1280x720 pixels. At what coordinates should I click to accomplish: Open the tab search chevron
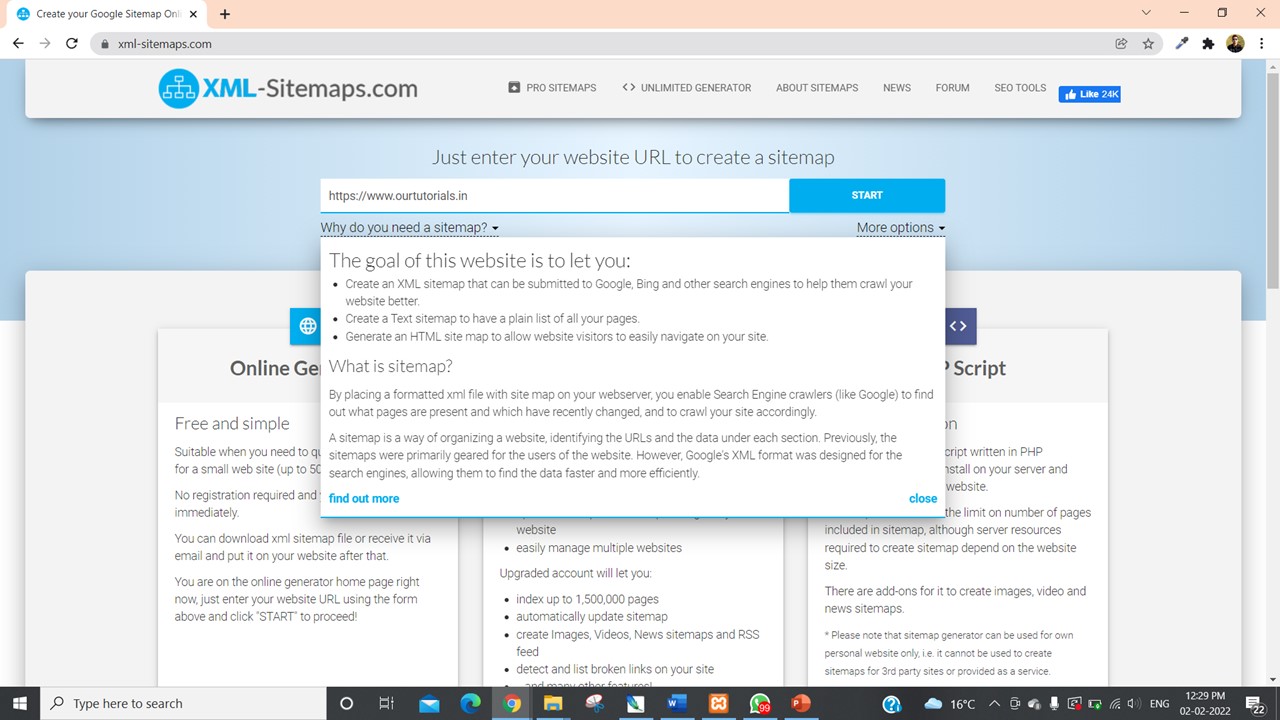coord(1146,13)
